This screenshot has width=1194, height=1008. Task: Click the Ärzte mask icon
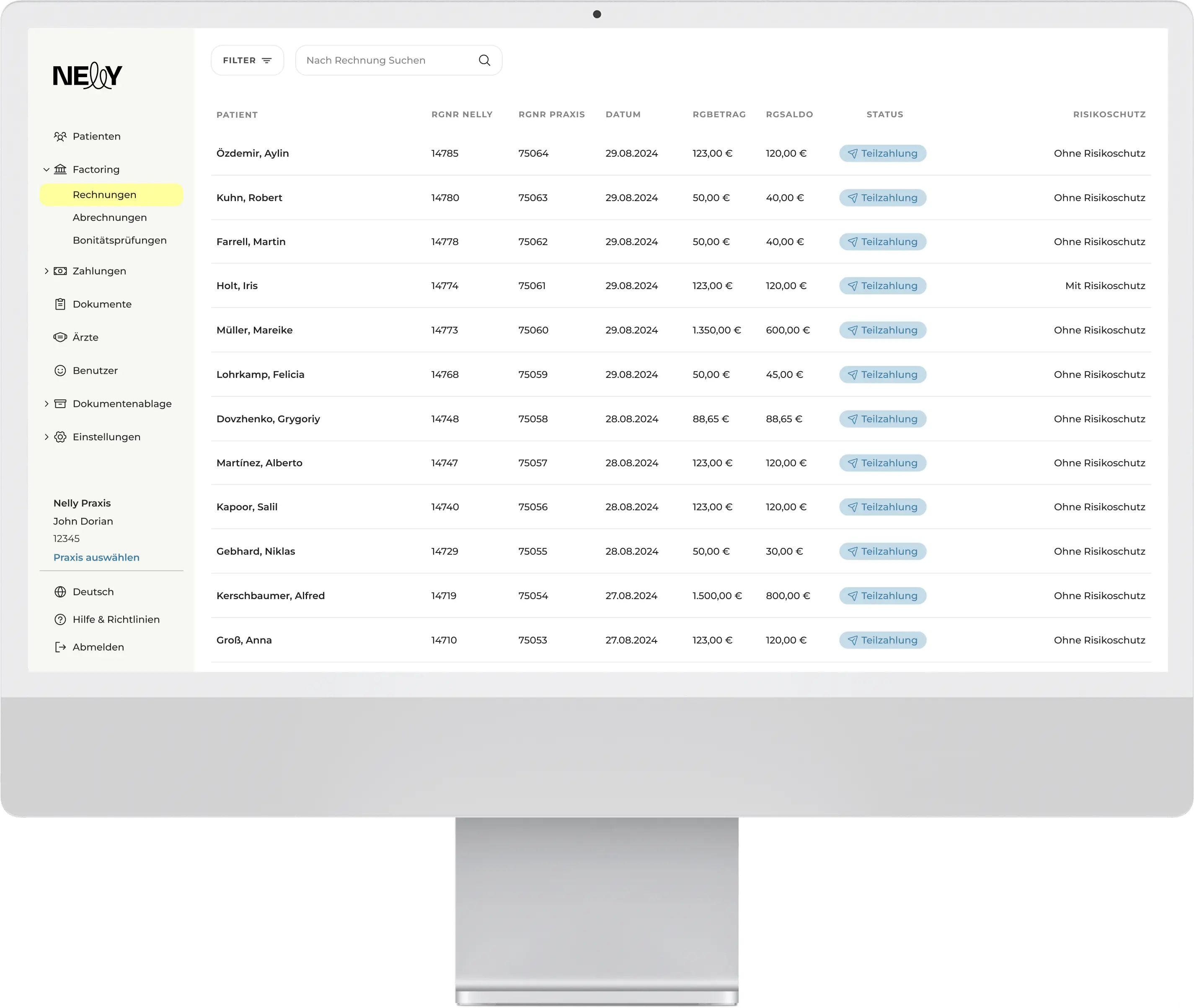click(x=60, y=338)
